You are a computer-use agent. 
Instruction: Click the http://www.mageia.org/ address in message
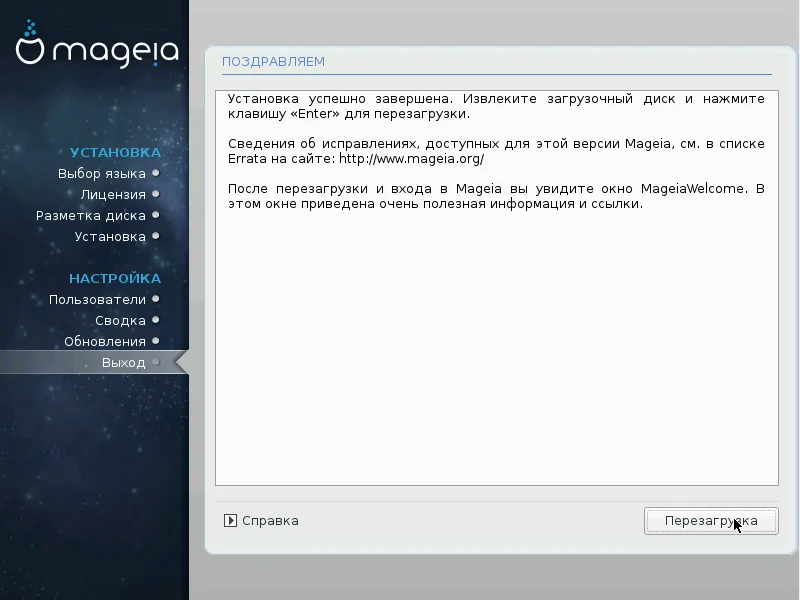coord(411,159)
